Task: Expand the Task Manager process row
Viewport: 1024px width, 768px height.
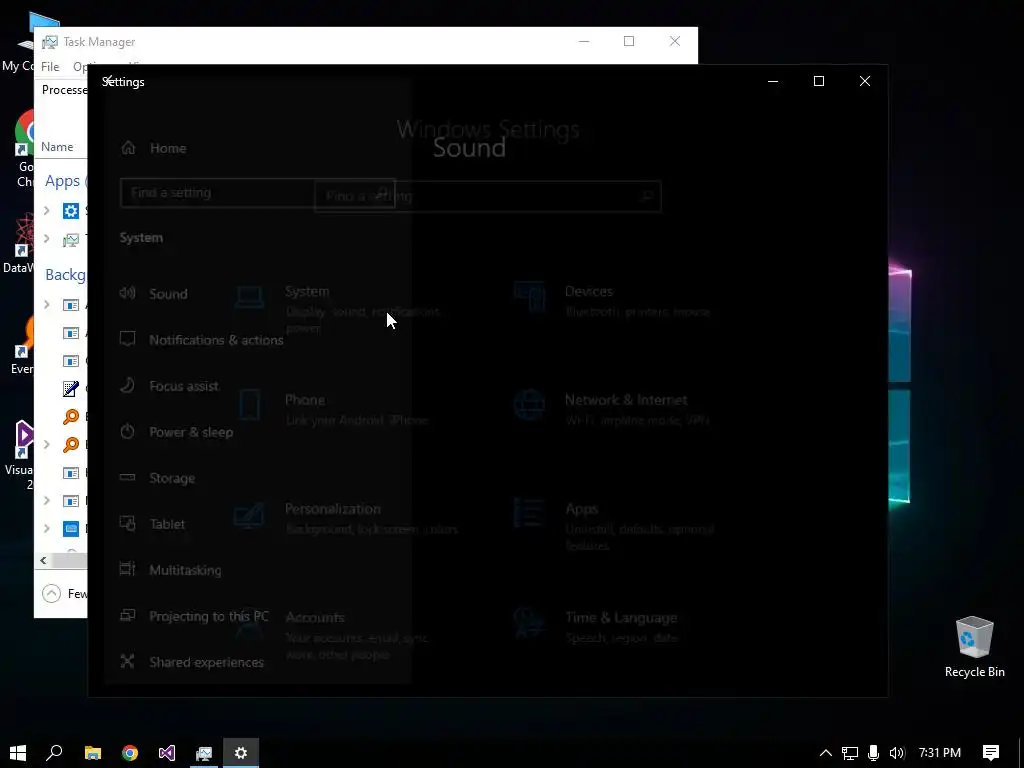Action: click(x=46, y=239)
